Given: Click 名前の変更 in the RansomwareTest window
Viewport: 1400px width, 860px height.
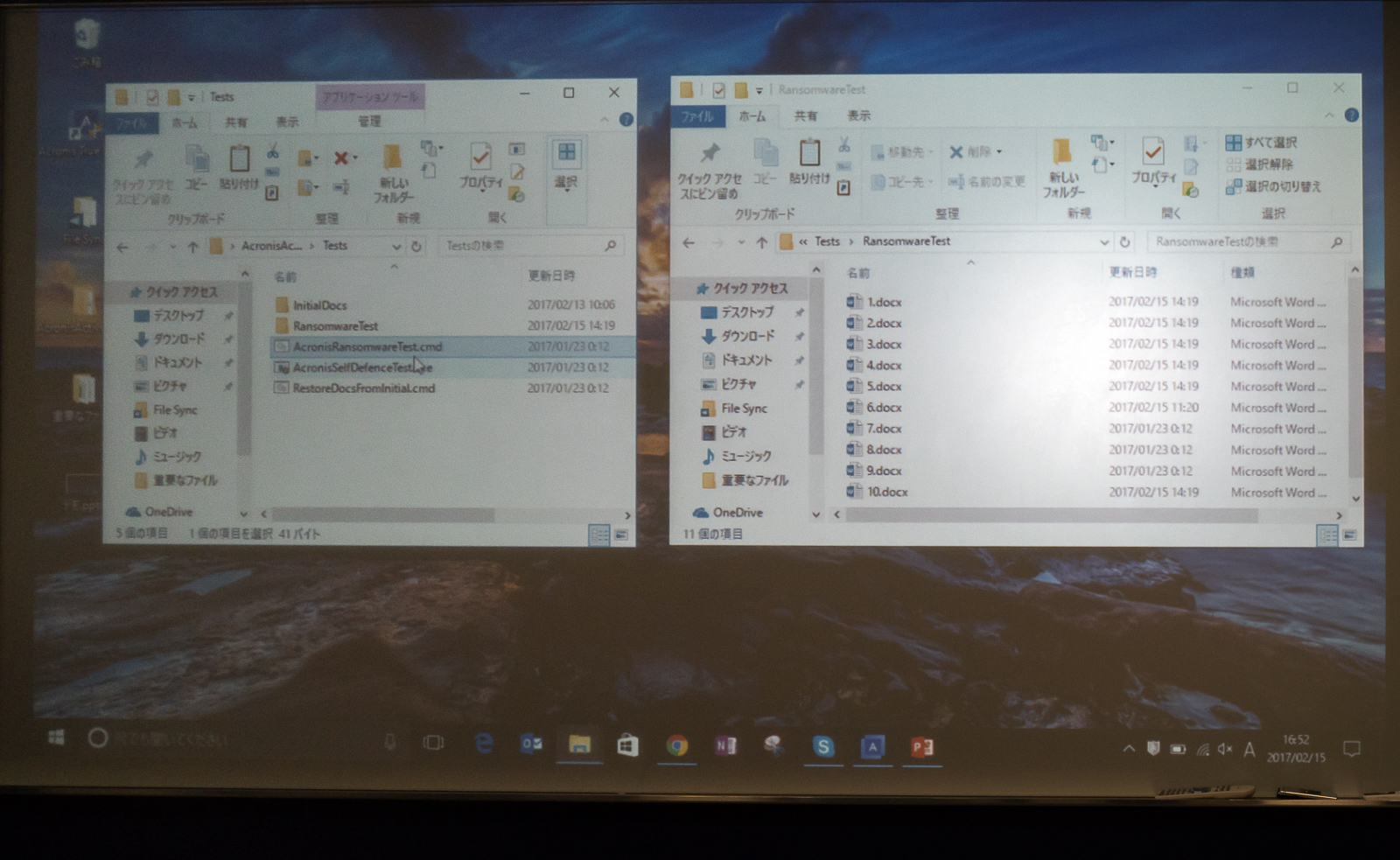Looking at the screenshot, I should [x=987, y=181].
